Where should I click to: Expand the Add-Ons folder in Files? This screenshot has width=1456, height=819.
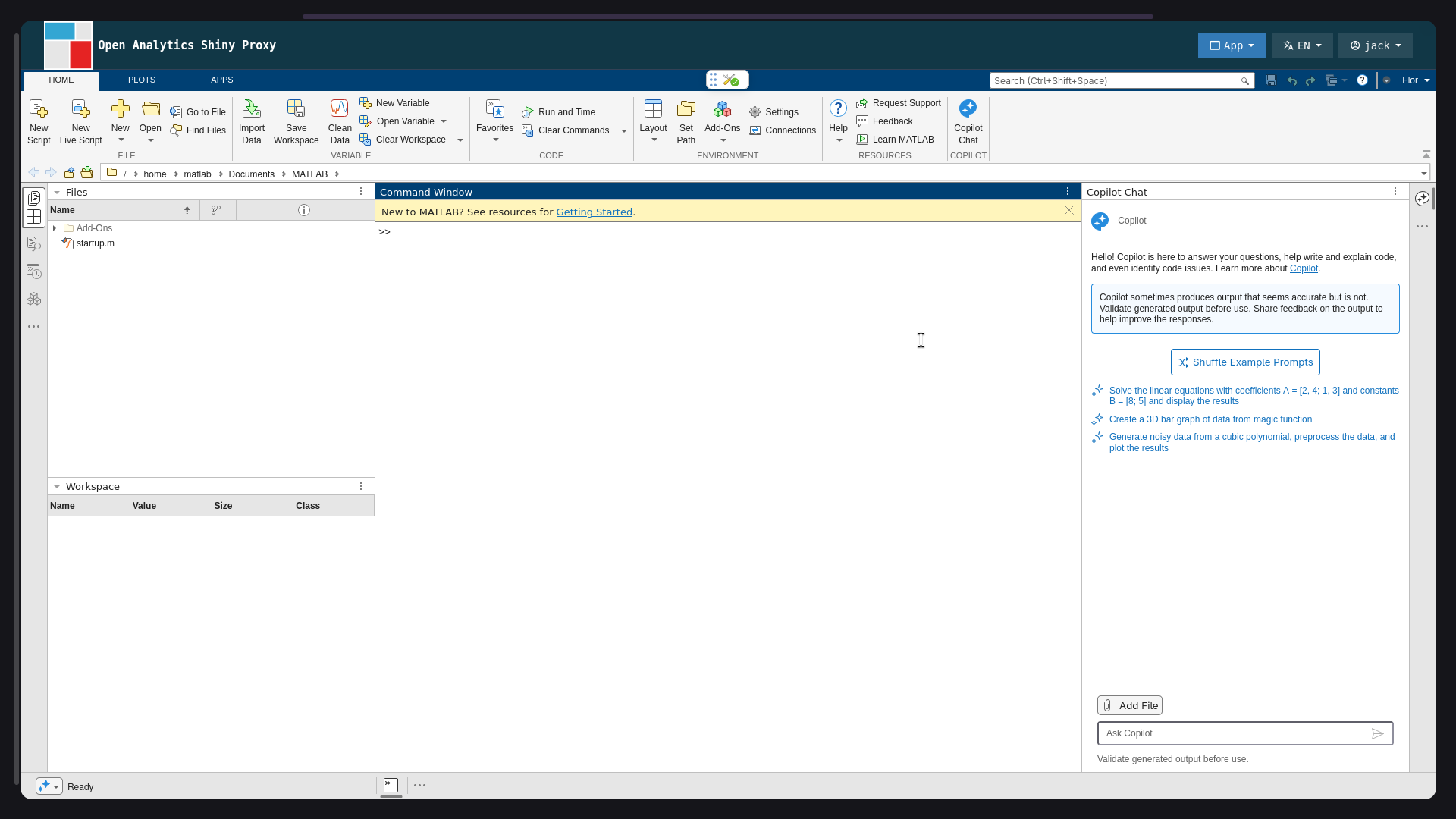[55, 228]
